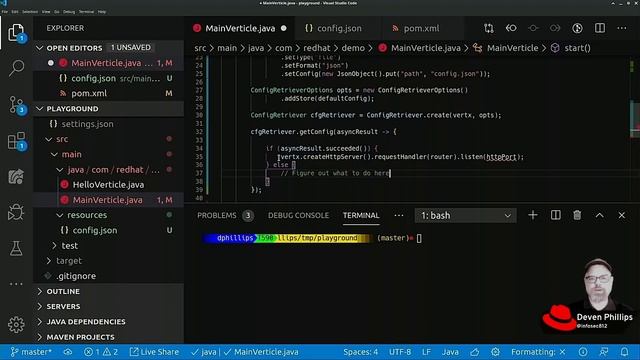The height and width of the screenshot is (360, 640).
Task: Expand the Servers section
Action: (109, 306)
